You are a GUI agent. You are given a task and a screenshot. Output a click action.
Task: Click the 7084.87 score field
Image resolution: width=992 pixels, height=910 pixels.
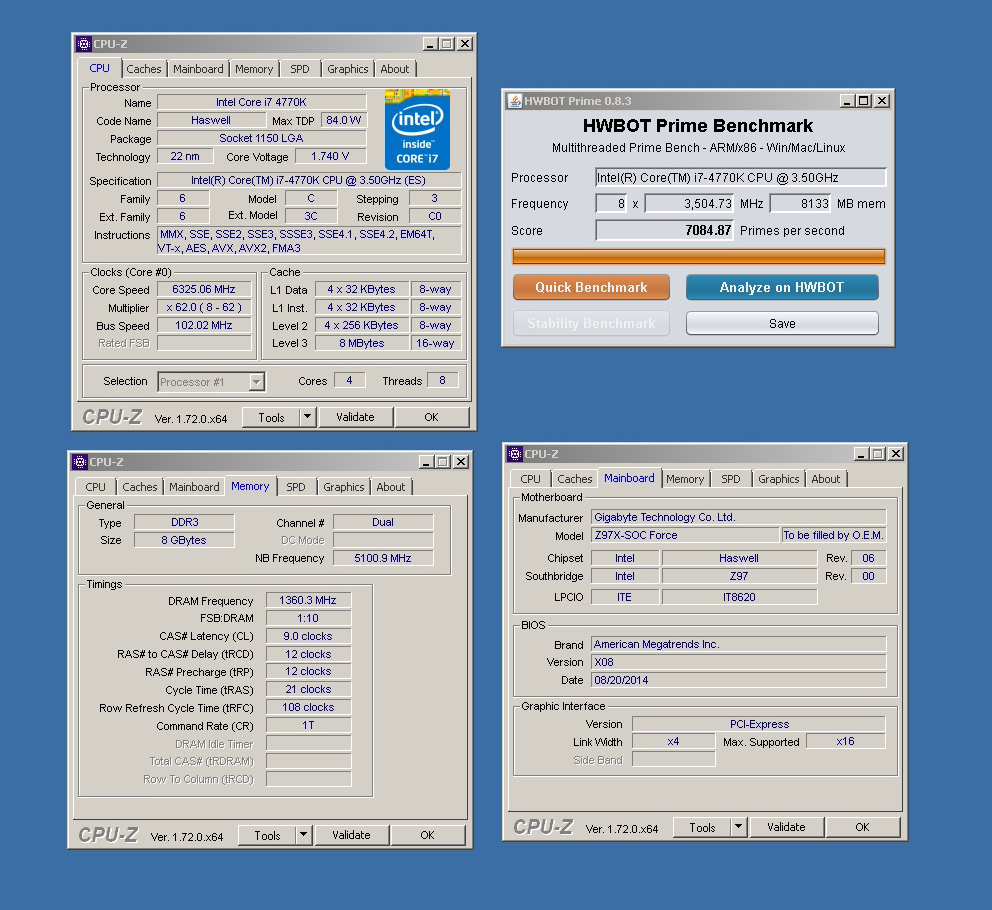[664, 230]
